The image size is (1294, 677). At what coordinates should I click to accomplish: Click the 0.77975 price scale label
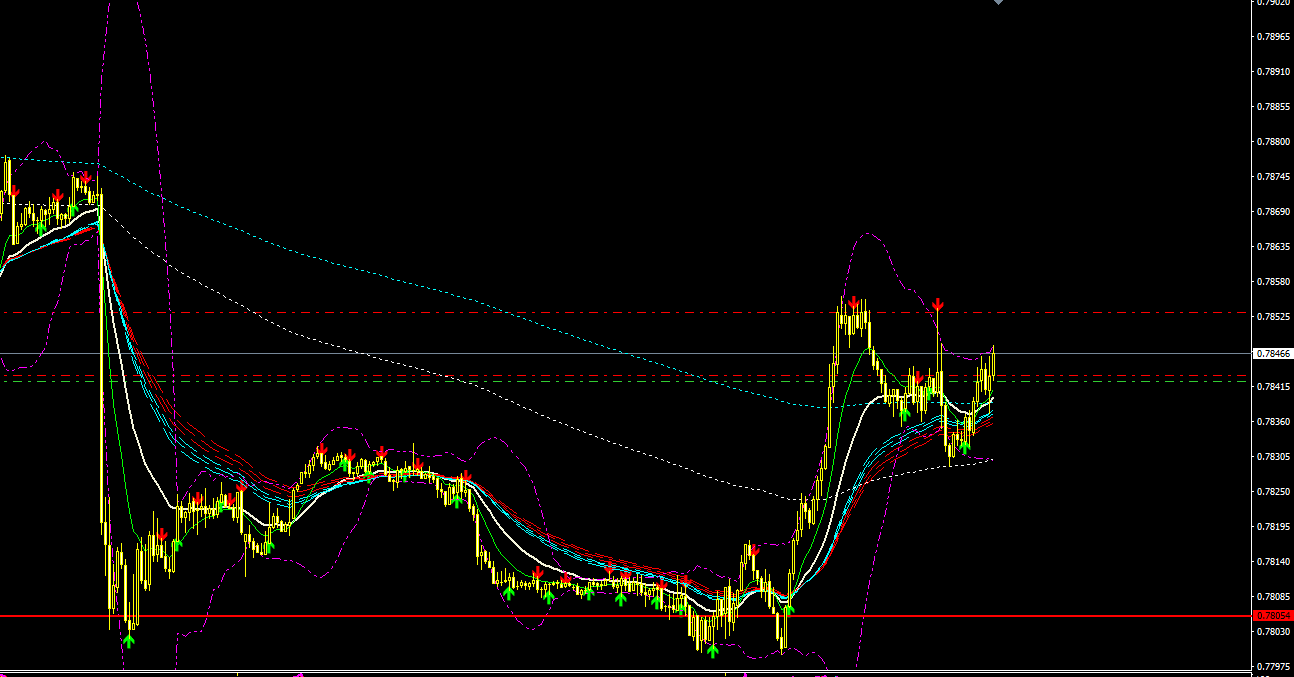1273,667
